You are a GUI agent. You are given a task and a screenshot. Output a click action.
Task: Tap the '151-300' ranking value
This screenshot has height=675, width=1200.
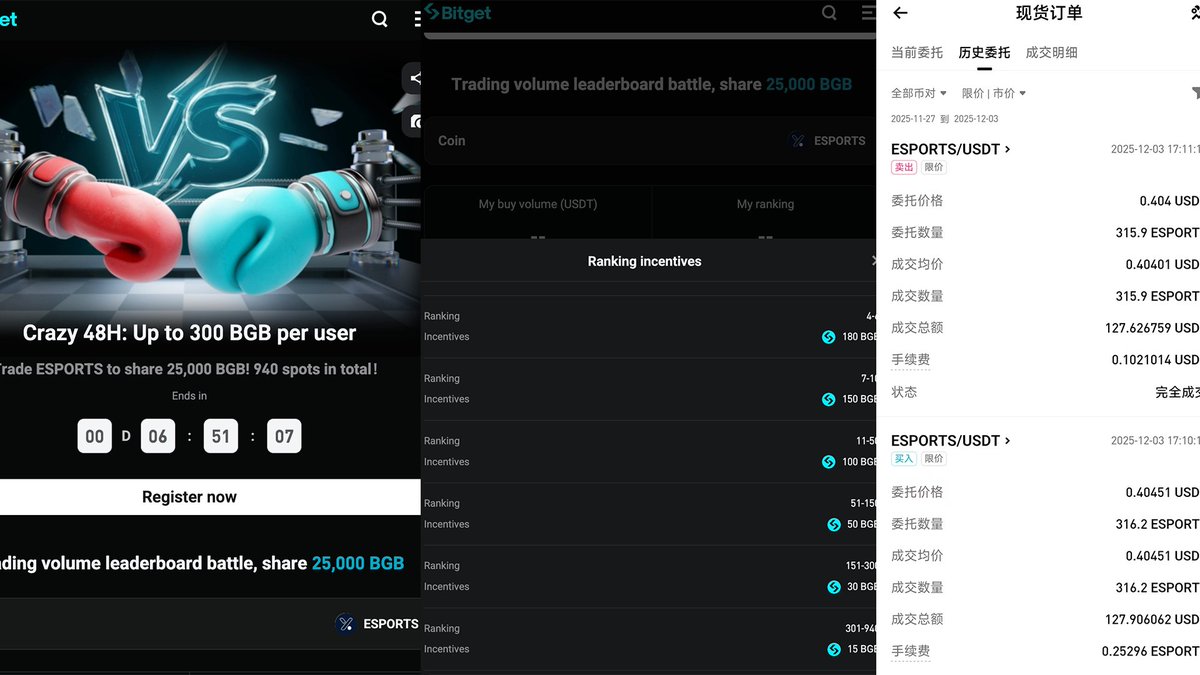[860, 566]
